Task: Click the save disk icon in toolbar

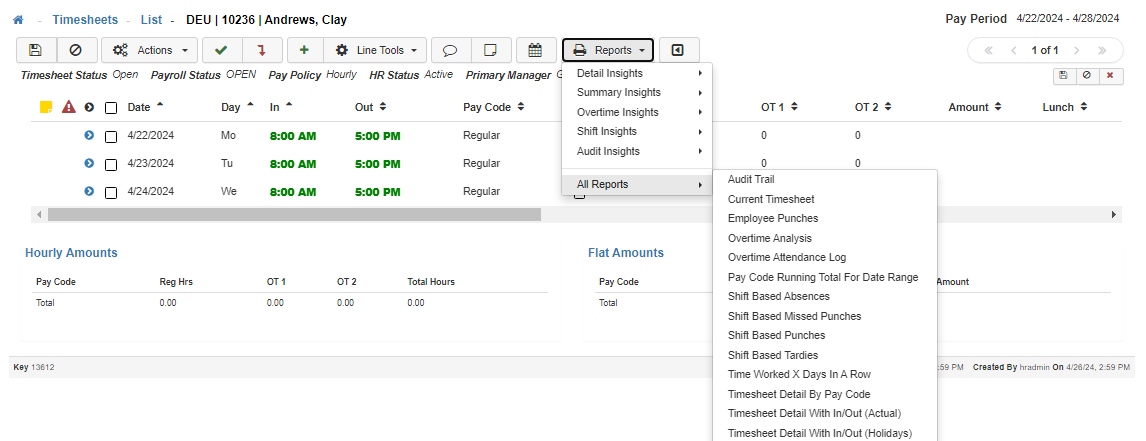Action: tap(36, 50)
